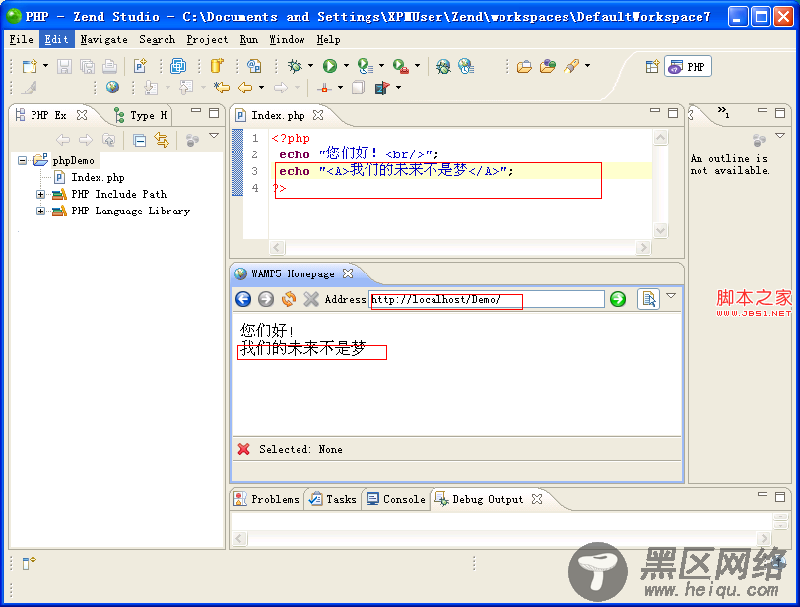Click the Debug bug icon in toolbar
800x607 pixels.
pos(294,66)
